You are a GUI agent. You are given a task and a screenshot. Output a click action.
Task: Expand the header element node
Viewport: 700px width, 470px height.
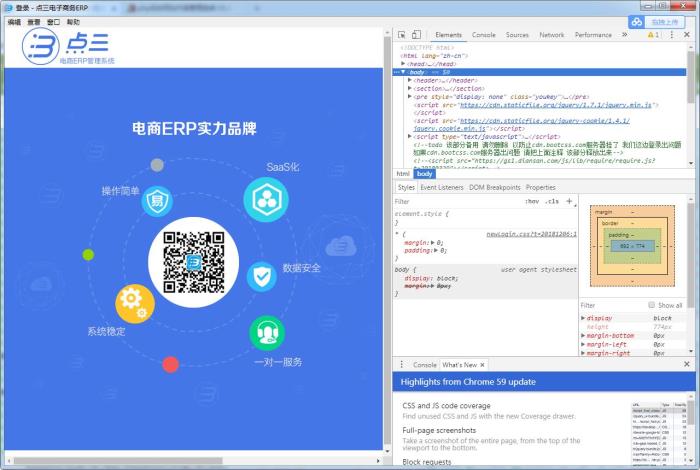point(410,80)
